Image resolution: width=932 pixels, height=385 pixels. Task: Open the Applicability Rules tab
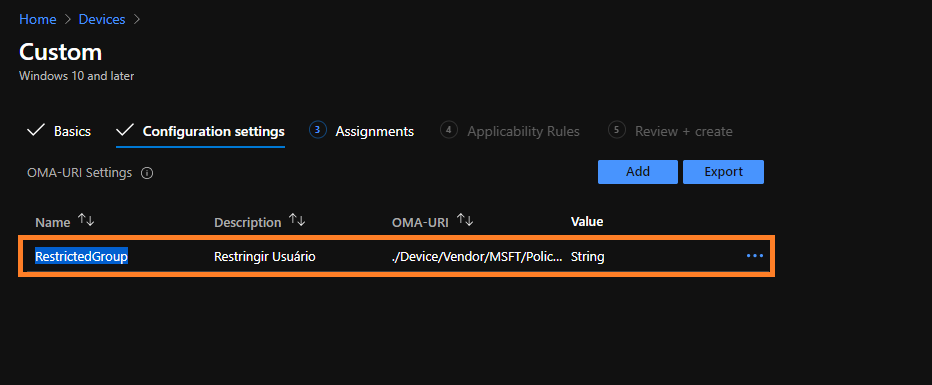523,131
